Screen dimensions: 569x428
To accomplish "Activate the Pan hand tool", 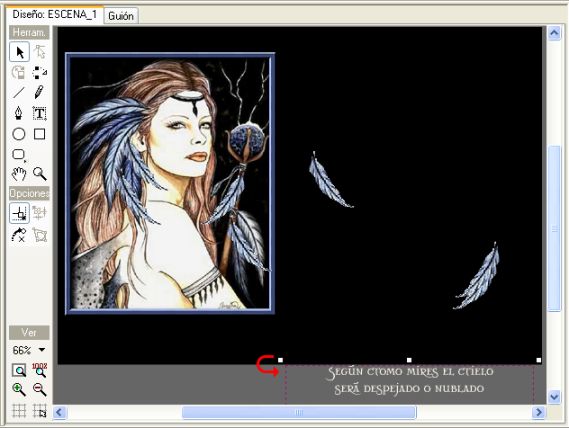I will click(19, 174).
